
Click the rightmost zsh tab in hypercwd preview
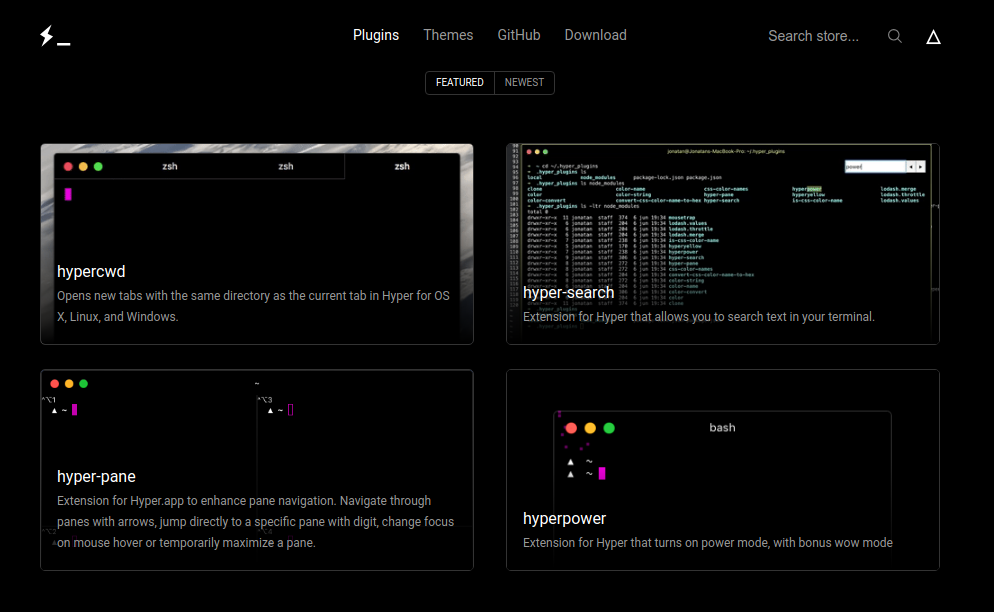coord(401,166)
